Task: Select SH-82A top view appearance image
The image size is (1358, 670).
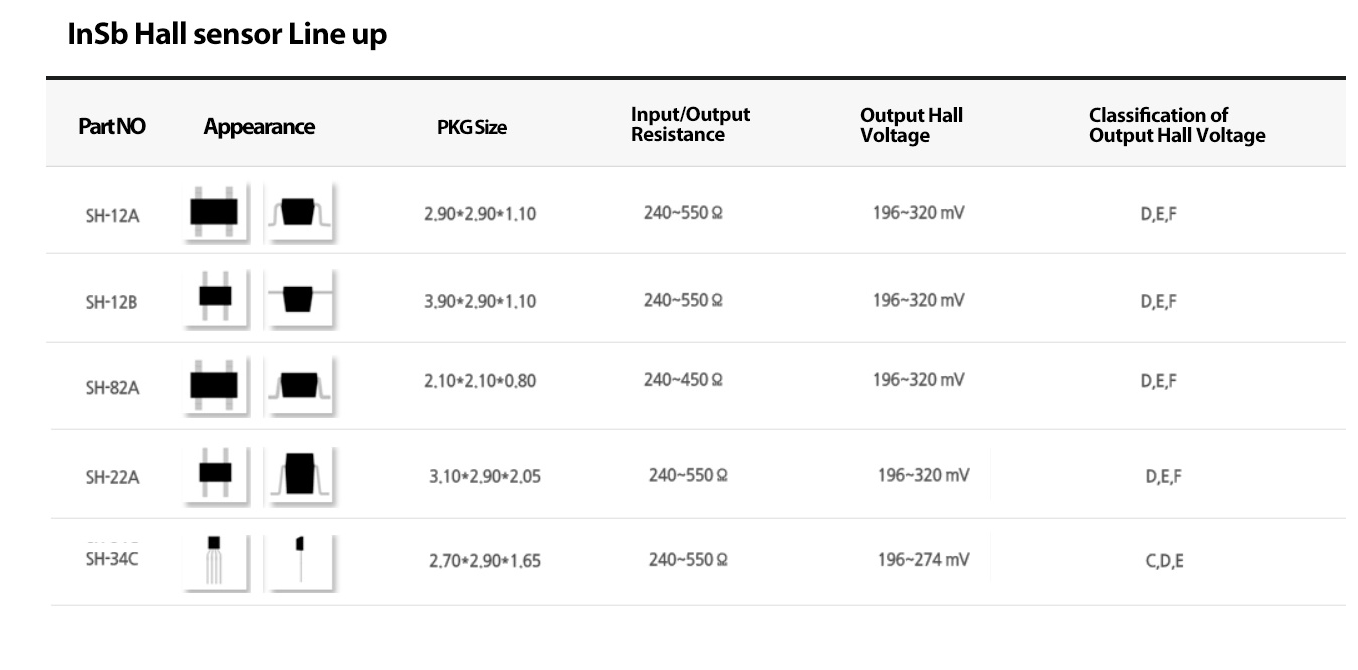Action: (x=215, y=385)
